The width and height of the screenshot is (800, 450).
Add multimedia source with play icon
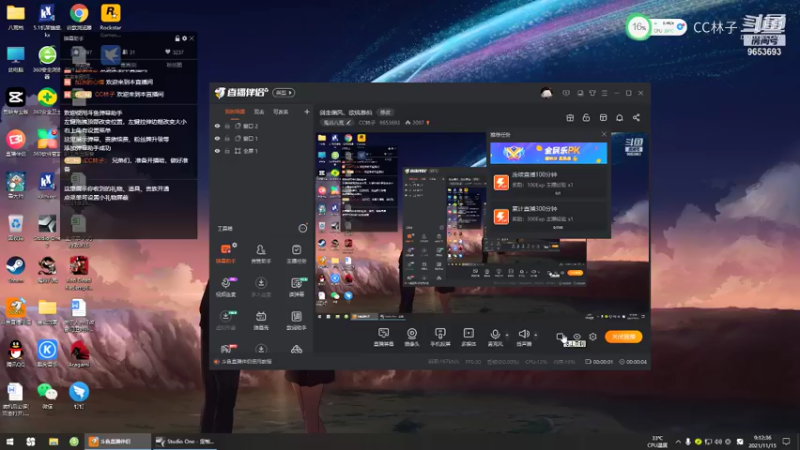pyautogui.click(x=468, y=337)
